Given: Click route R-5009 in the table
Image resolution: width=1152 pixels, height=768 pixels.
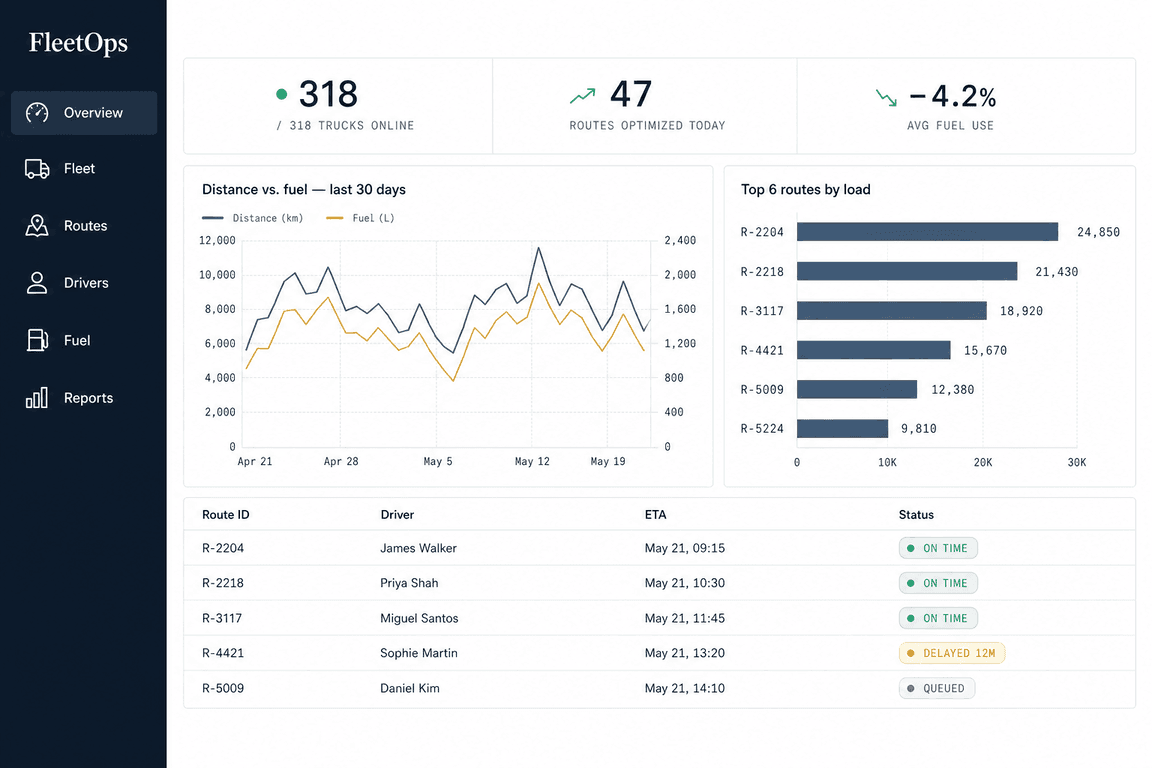Looking at the screenshot, I should 223,688.
